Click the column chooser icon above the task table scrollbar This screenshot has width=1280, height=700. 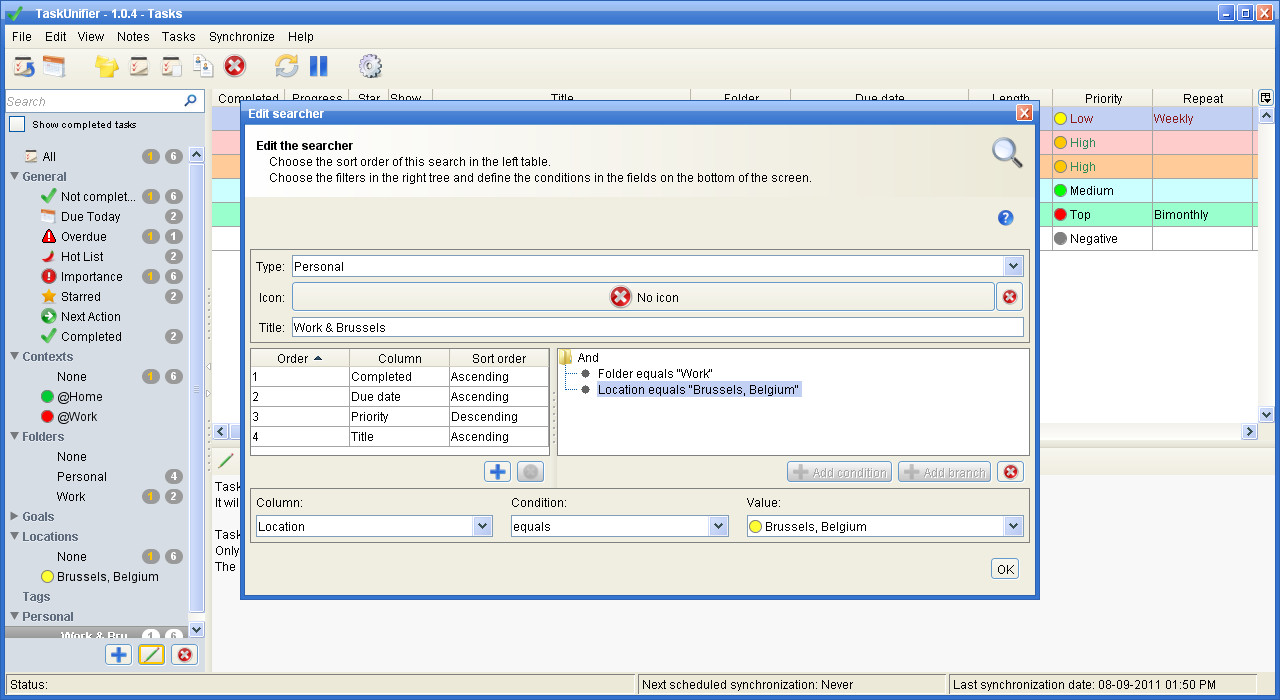1266,98
